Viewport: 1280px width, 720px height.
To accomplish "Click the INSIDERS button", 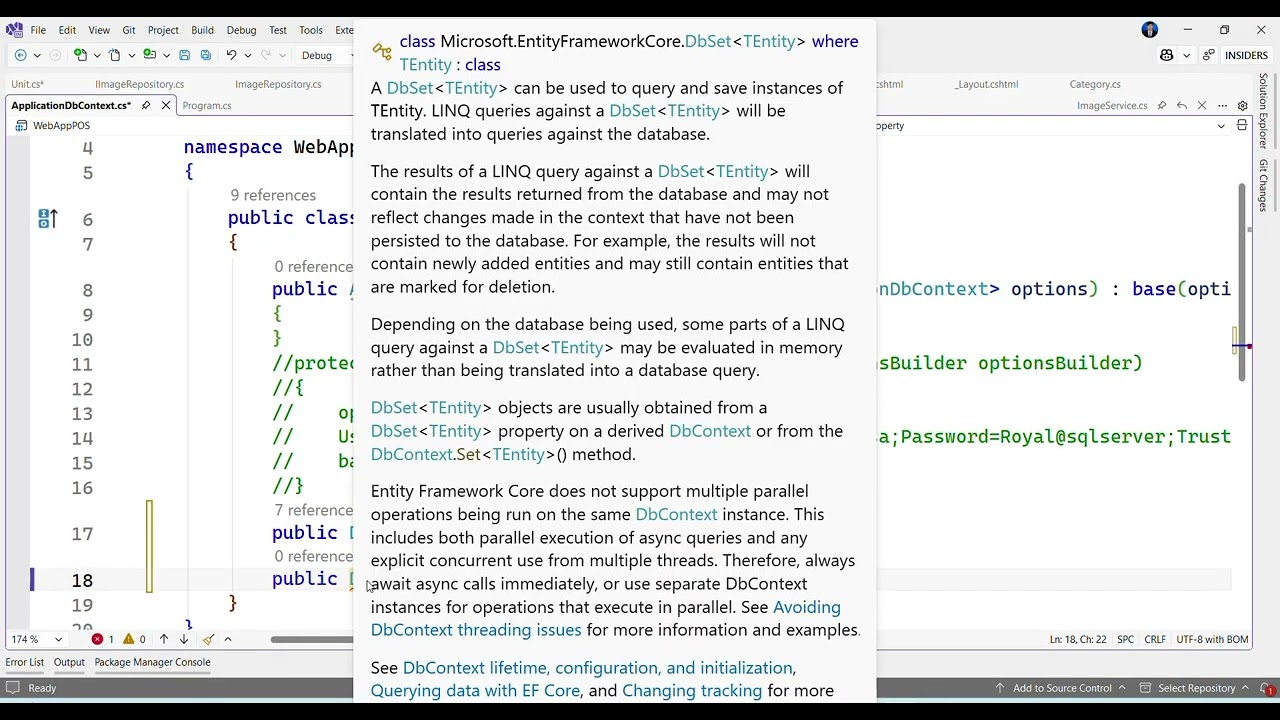I will 1246,55.
